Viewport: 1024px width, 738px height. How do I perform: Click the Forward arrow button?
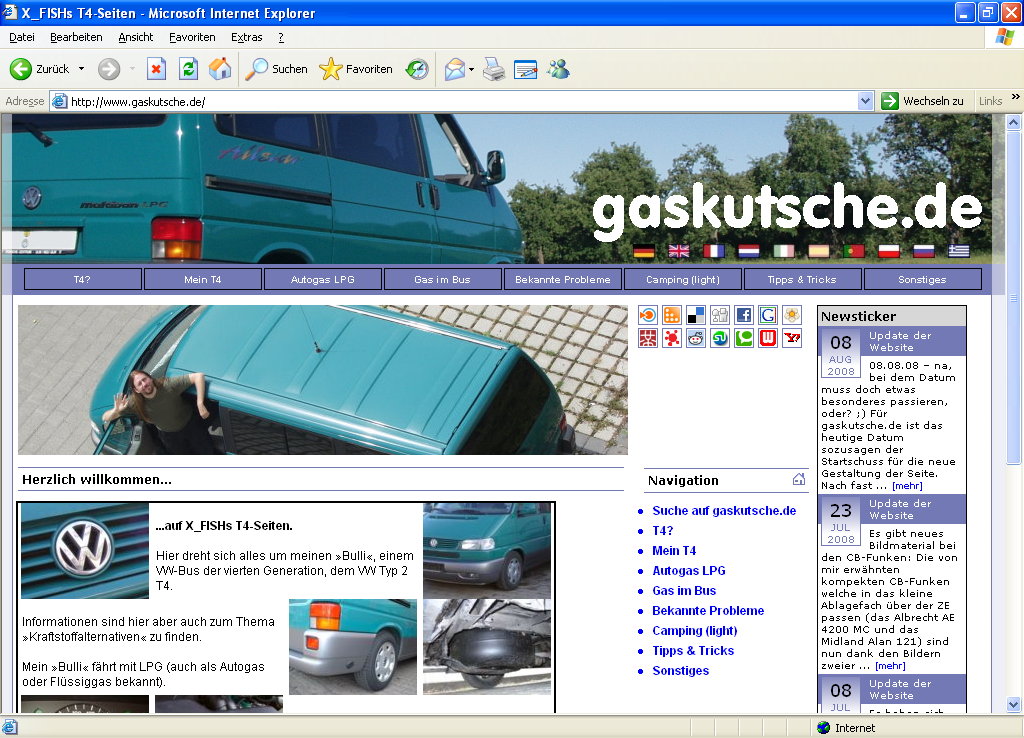(109, 69)
